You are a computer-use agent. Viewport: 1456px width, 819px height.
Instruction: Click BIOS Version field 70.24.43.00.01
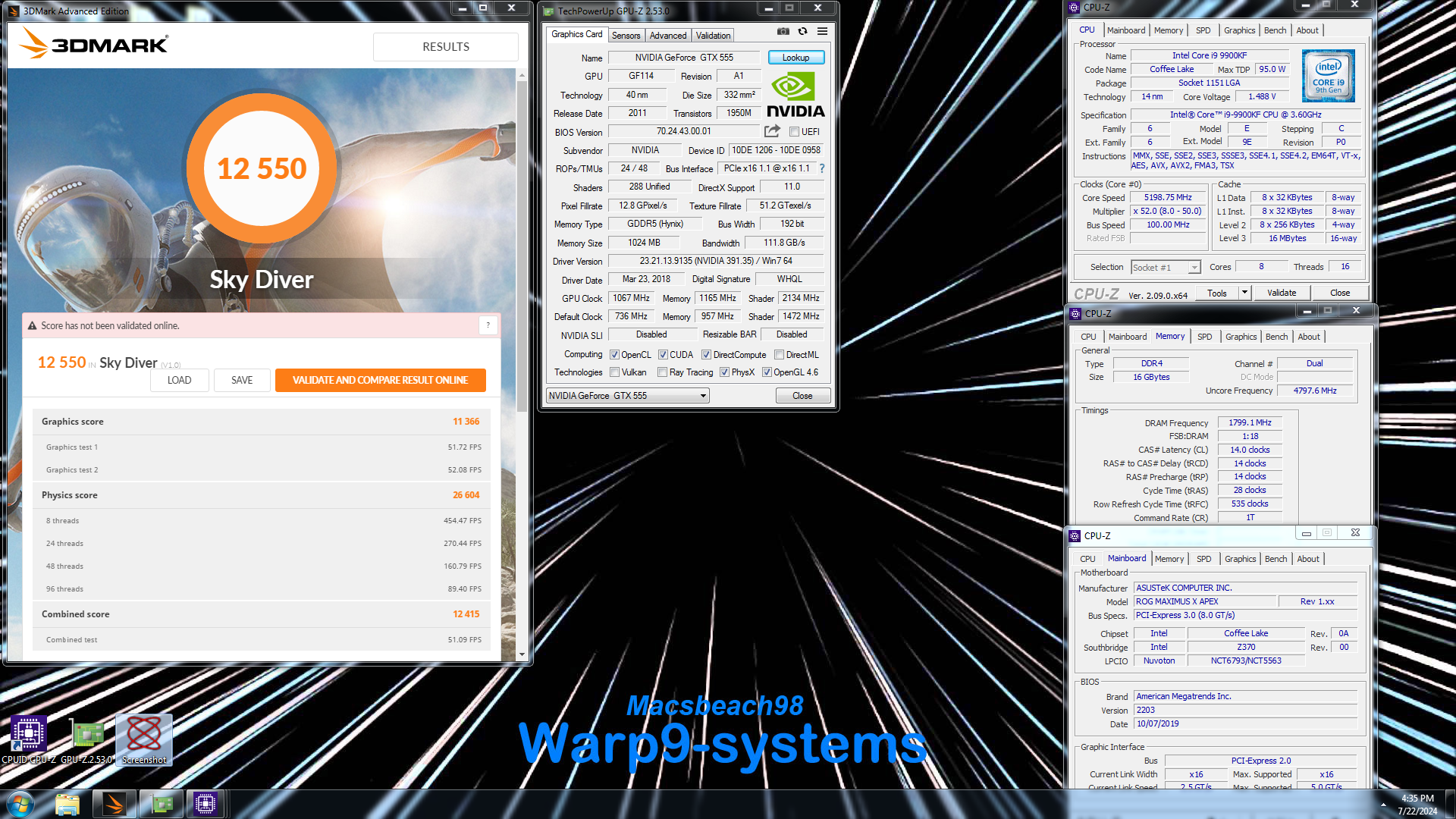(683, 131)
